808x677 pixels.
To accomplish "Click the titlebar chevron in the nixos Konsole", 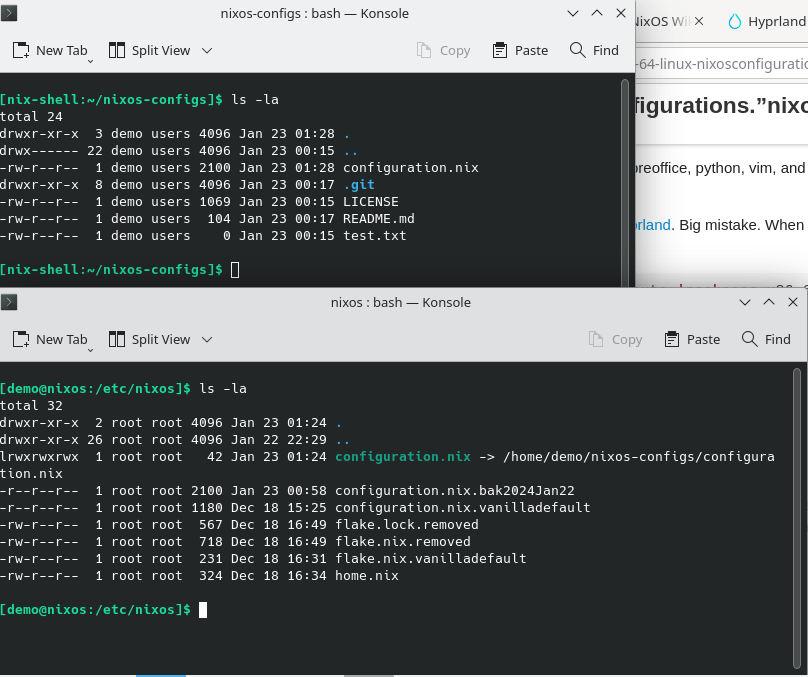I will [745, 302].
